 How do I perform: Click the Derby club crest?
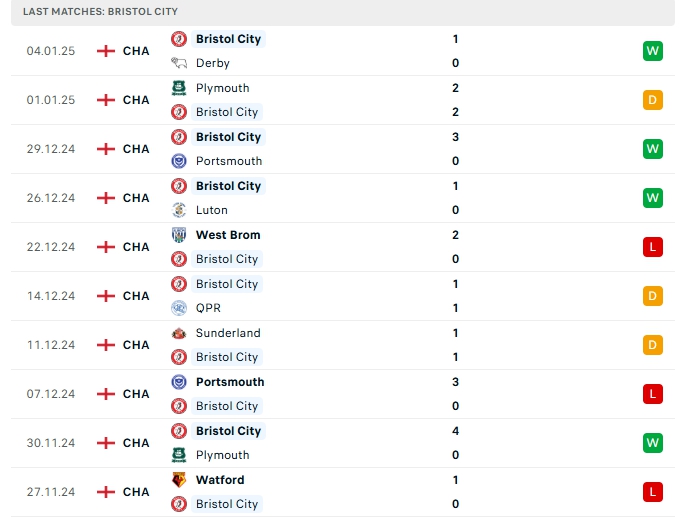(x=179, y=63)
